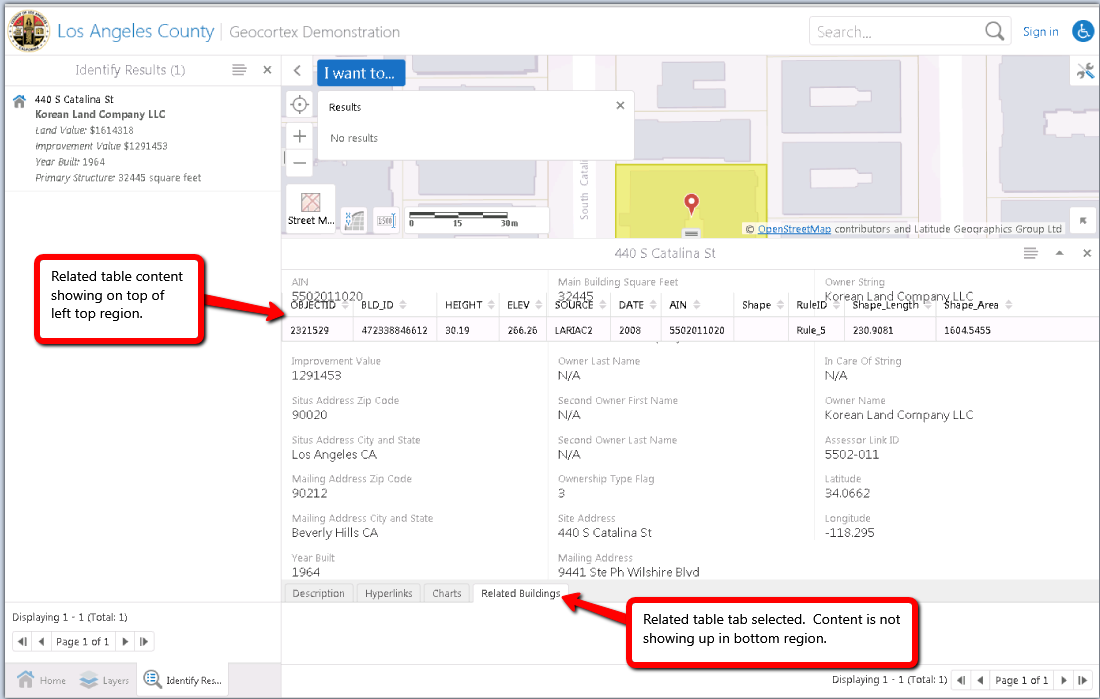This screenshot has width=1100, height=699.
Task: Open the OpenStreetMap attribution link
Action: [x=794, y=229]
